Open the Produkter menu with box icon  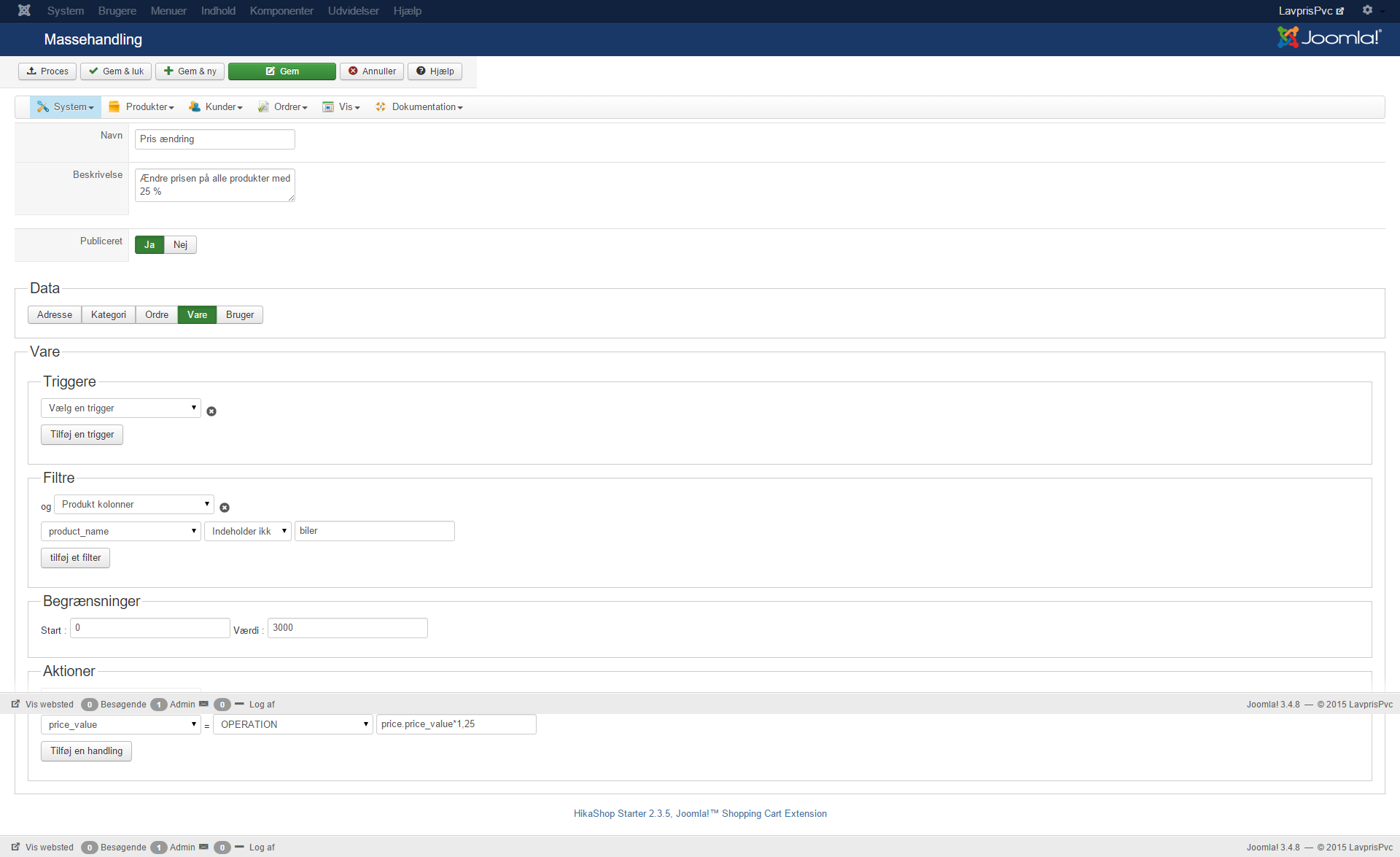114,107
